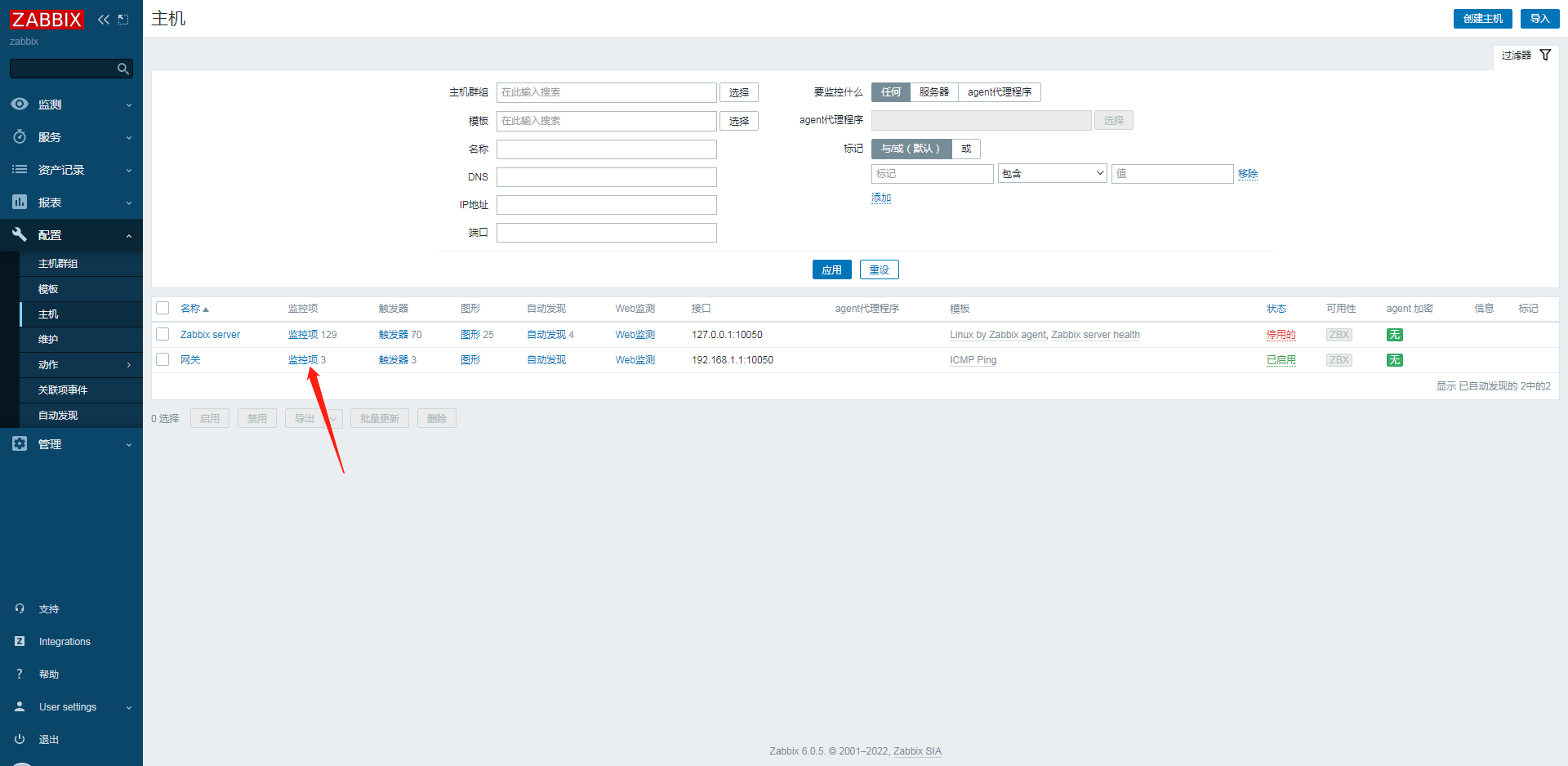This screenshot has height=766, width=1568.
Task: Select 任何 monitoring option
Action: pos(890,92)
